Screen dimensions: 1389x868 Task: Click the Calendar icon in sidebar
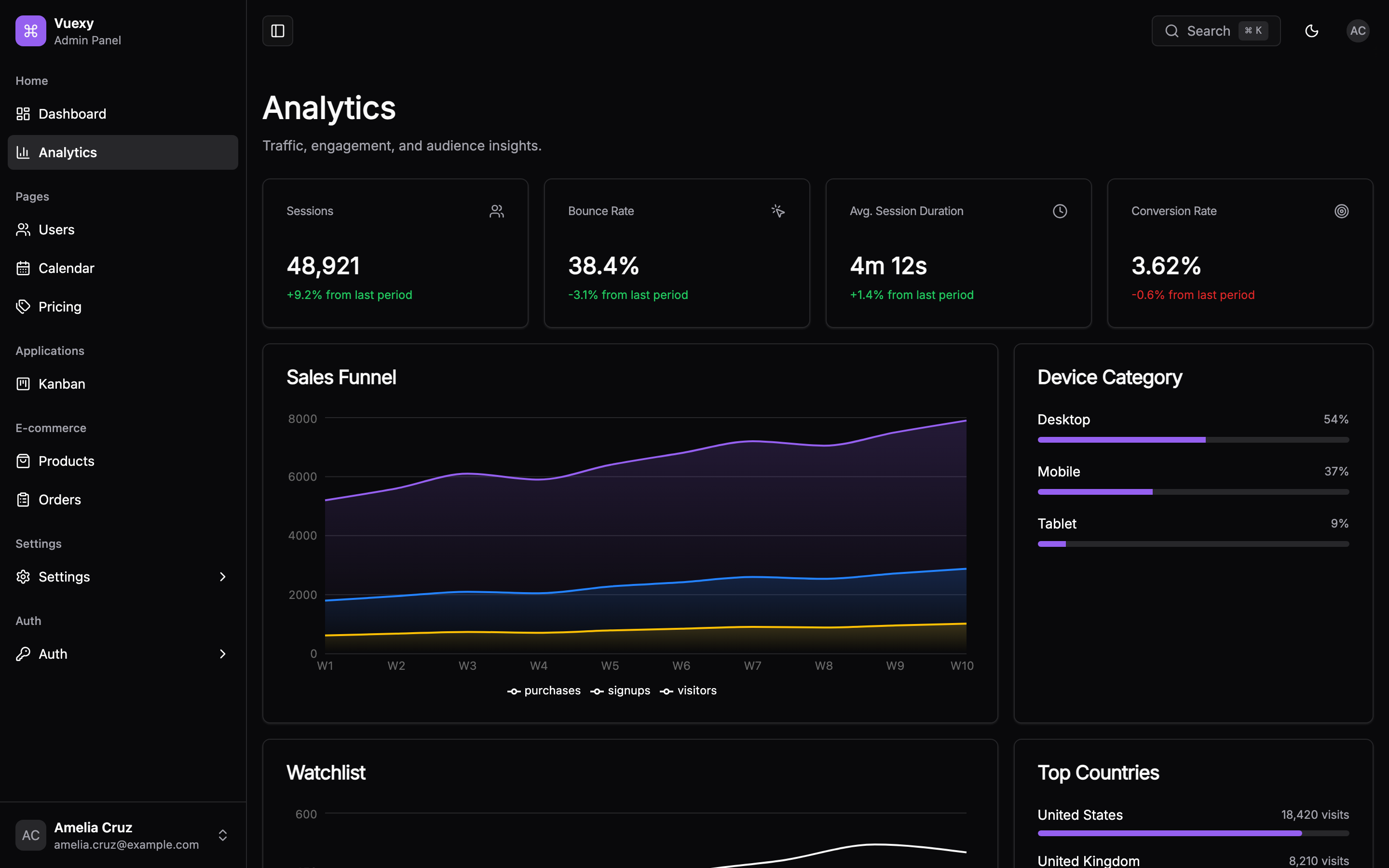pyautogui.click(x=23, y=268)
